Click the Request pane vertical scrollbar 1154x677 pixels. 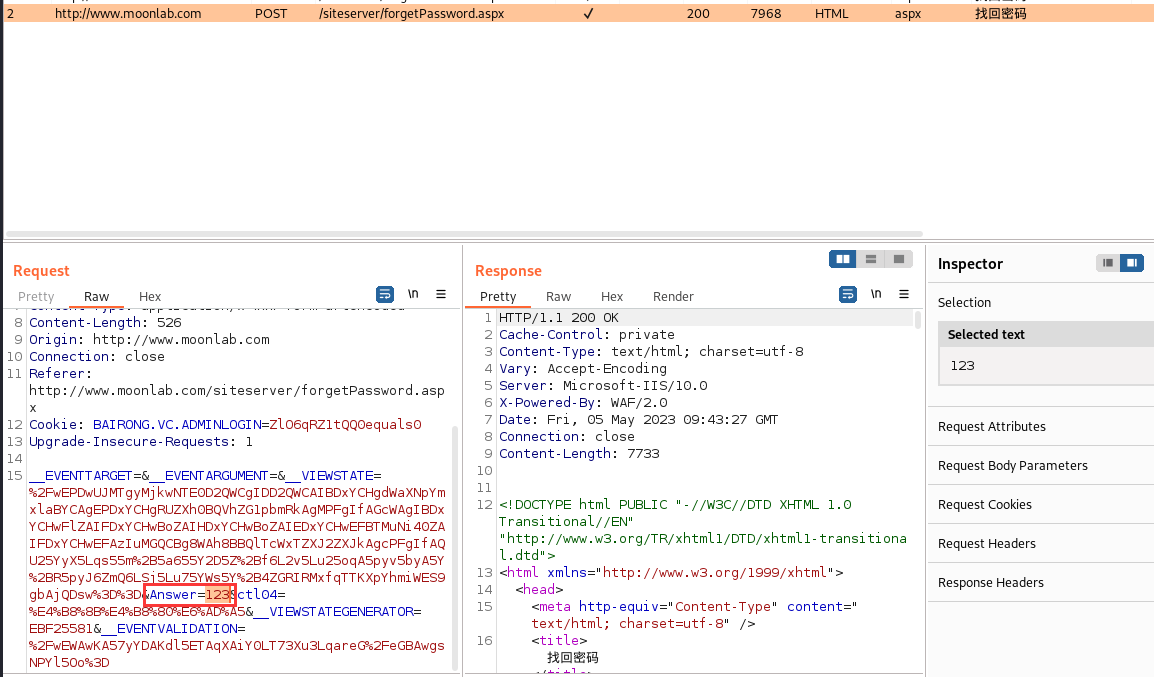tap(455, 548)
